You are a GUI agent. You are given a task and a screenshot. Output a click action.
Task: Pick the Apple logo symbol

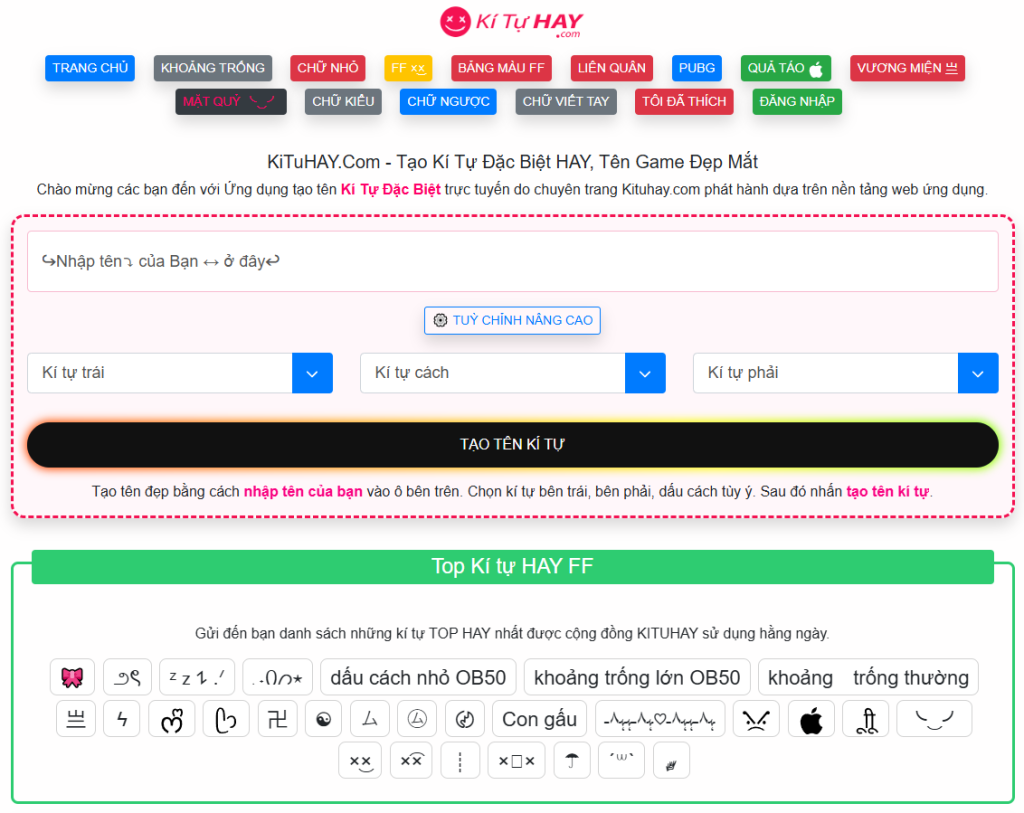click(811, 719)
